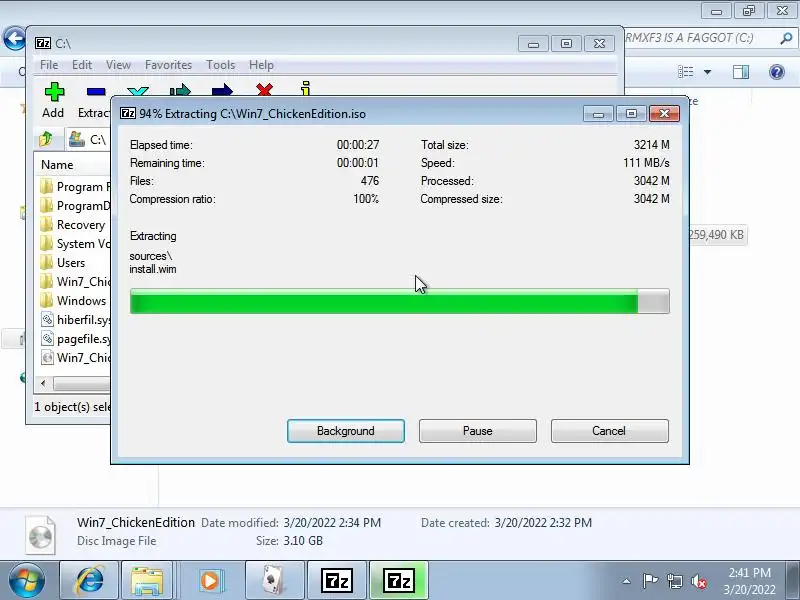This screenshot has height=600, width=800.
Task: Open Internet Explorer from taskbar
Action: [90, 581]
